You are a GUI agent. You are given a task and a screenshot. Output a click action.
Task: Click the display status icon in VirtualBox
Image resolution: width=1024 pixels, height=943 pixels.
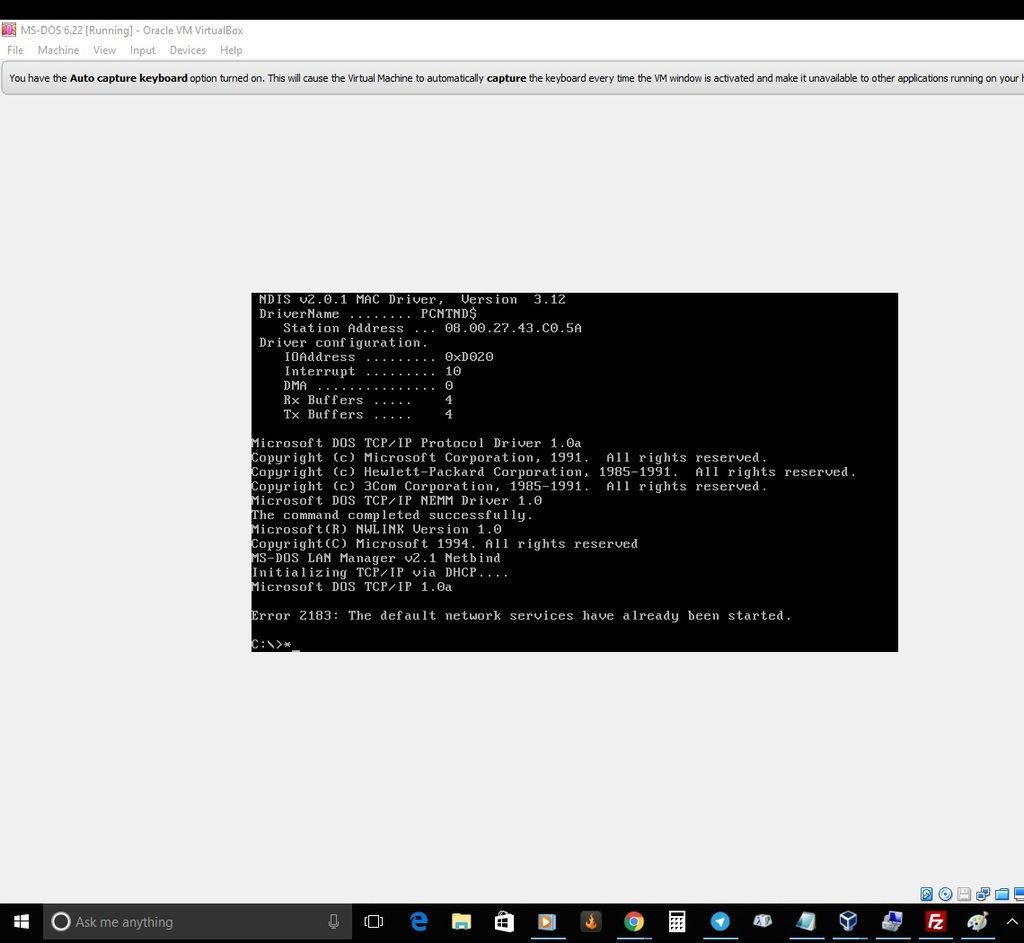(1019, 892)
